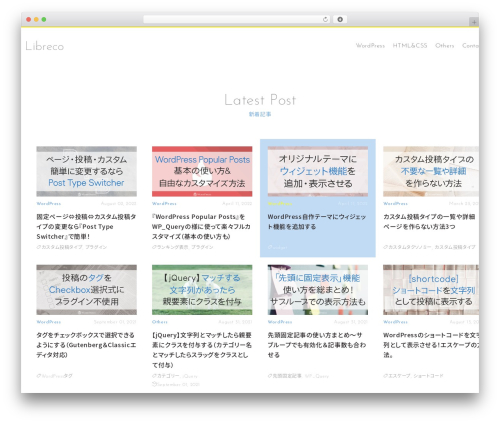Open a new tab with plus button

point(474,22)
